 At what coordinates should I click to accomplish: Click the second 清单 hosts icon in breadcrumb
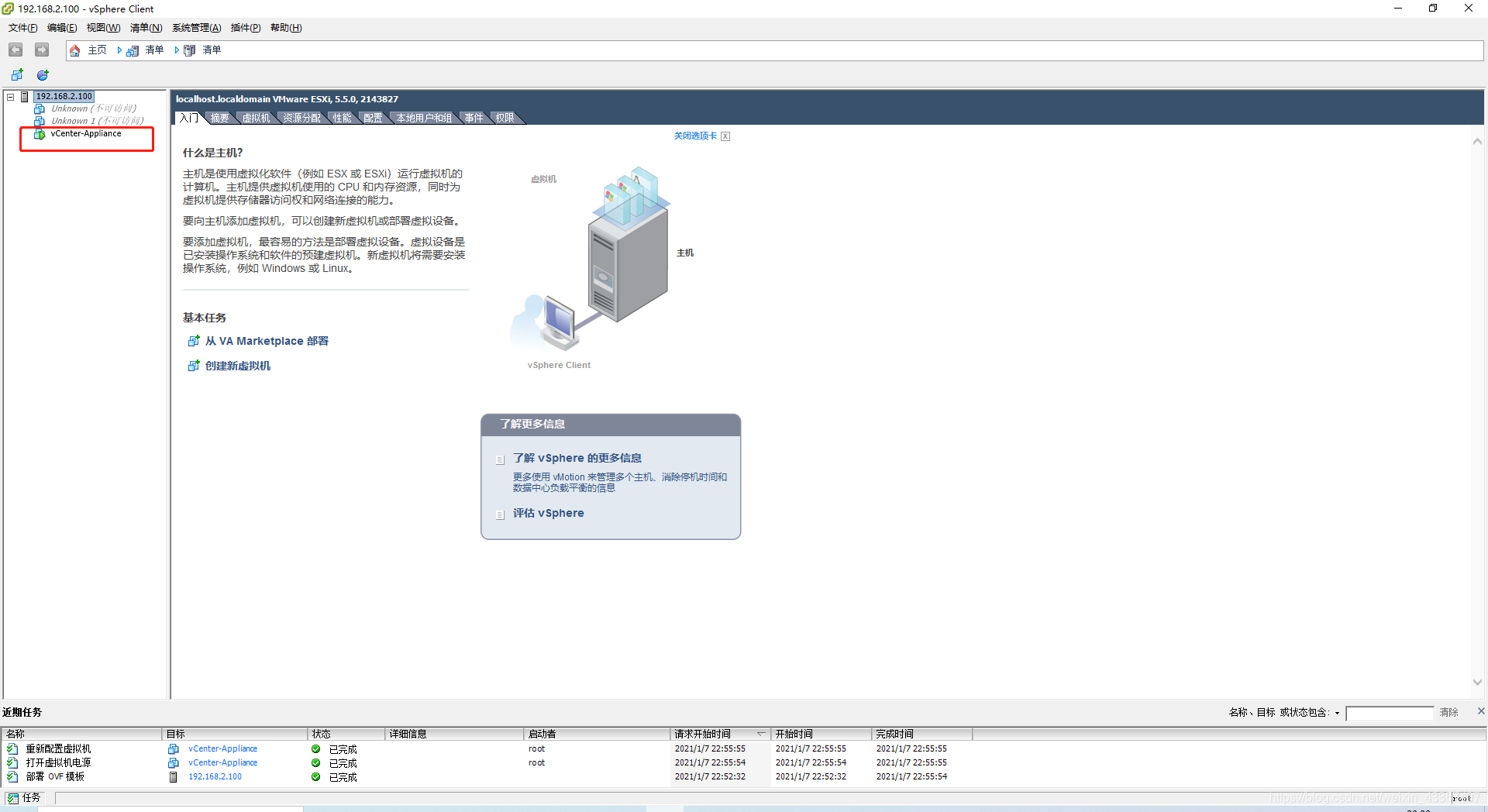pos(190,50)
